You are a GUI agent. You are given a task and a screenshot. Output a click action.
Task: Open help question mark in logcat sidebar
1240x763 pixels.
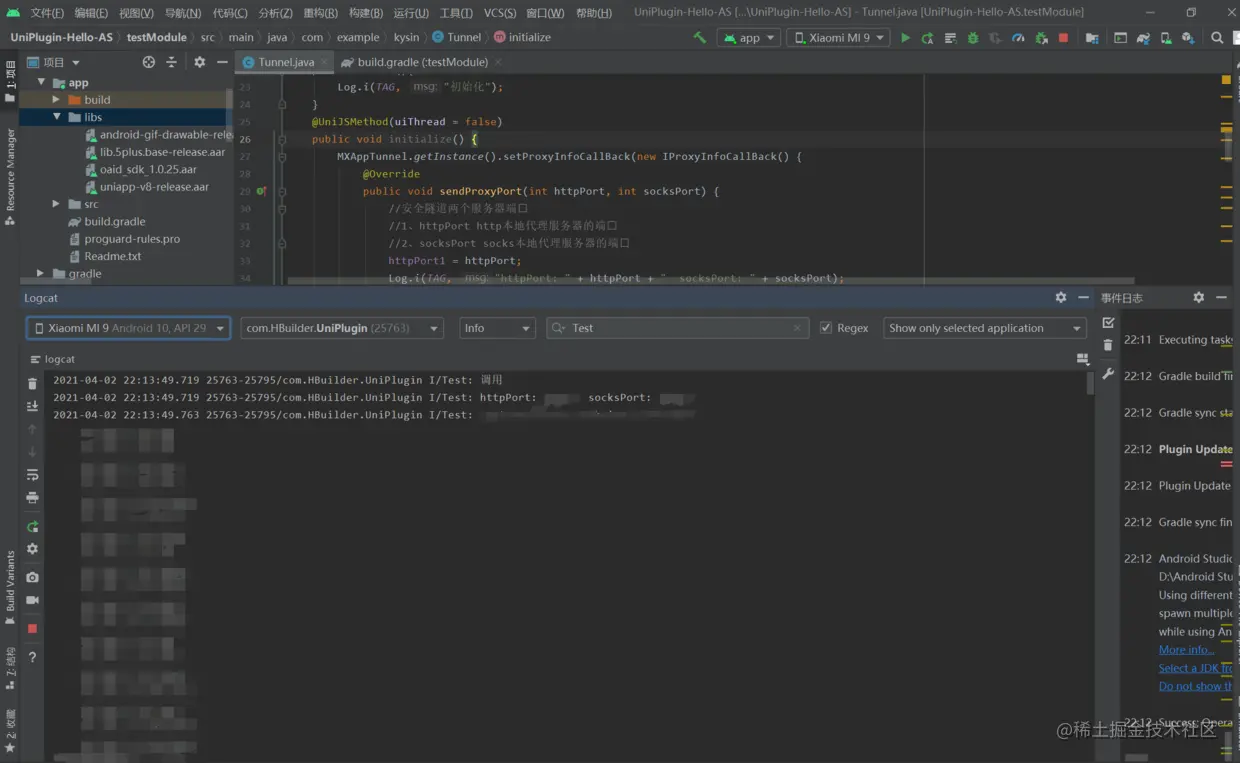coord(32,657)
